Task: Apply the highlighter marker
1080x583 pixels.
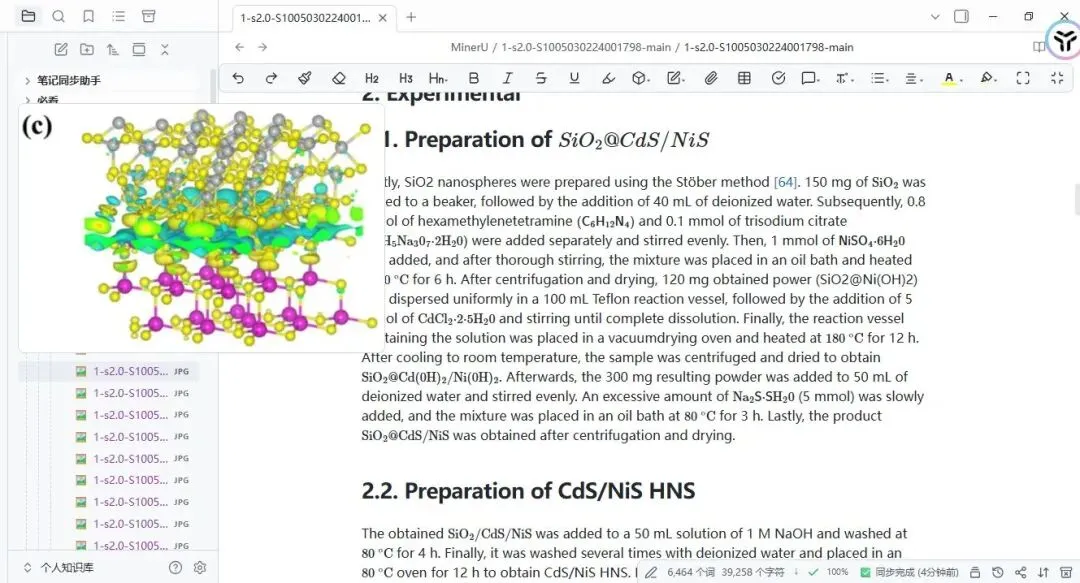Action: coord(608,79)
